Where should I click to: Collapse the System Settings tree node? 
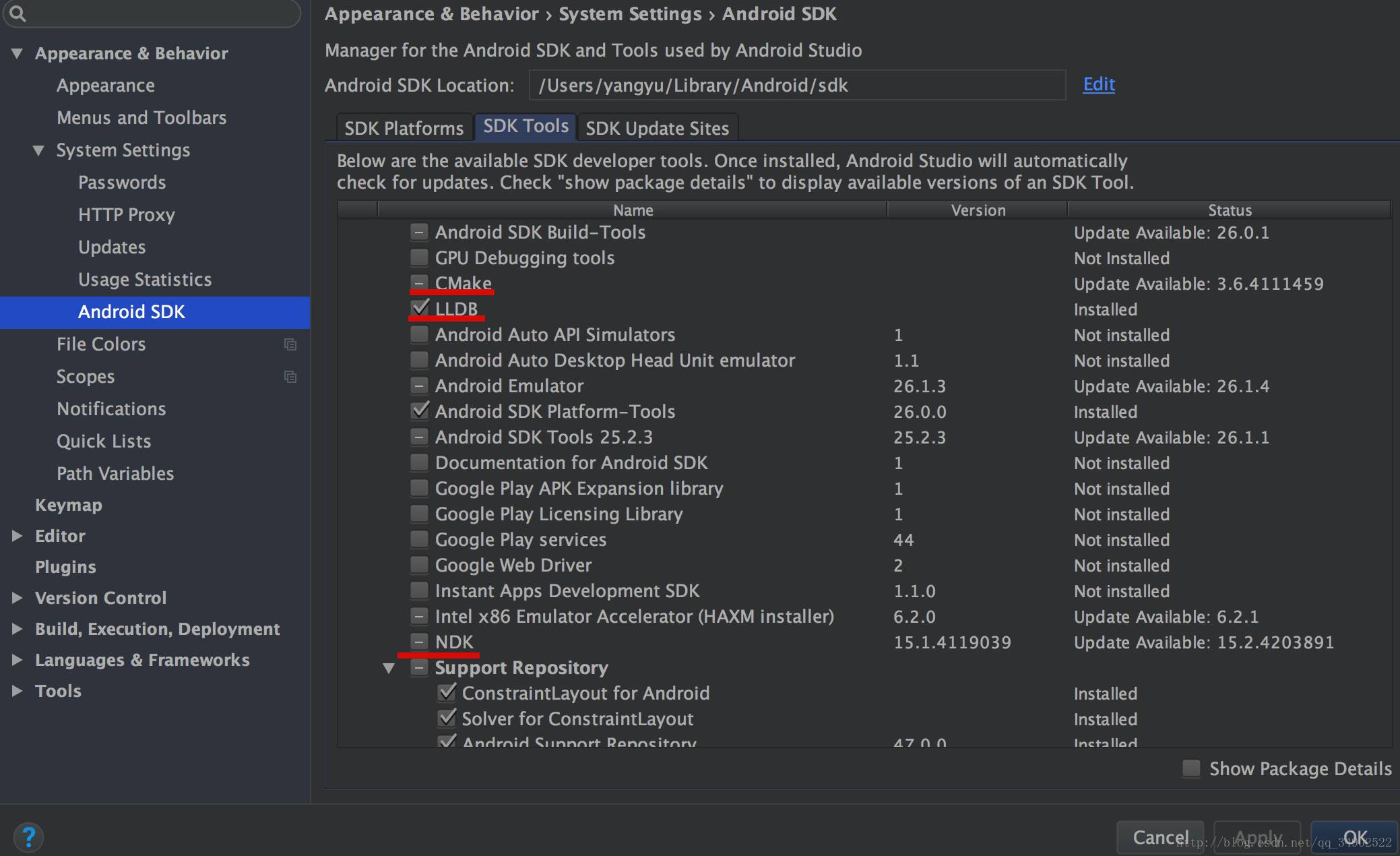tap(38, 150)
